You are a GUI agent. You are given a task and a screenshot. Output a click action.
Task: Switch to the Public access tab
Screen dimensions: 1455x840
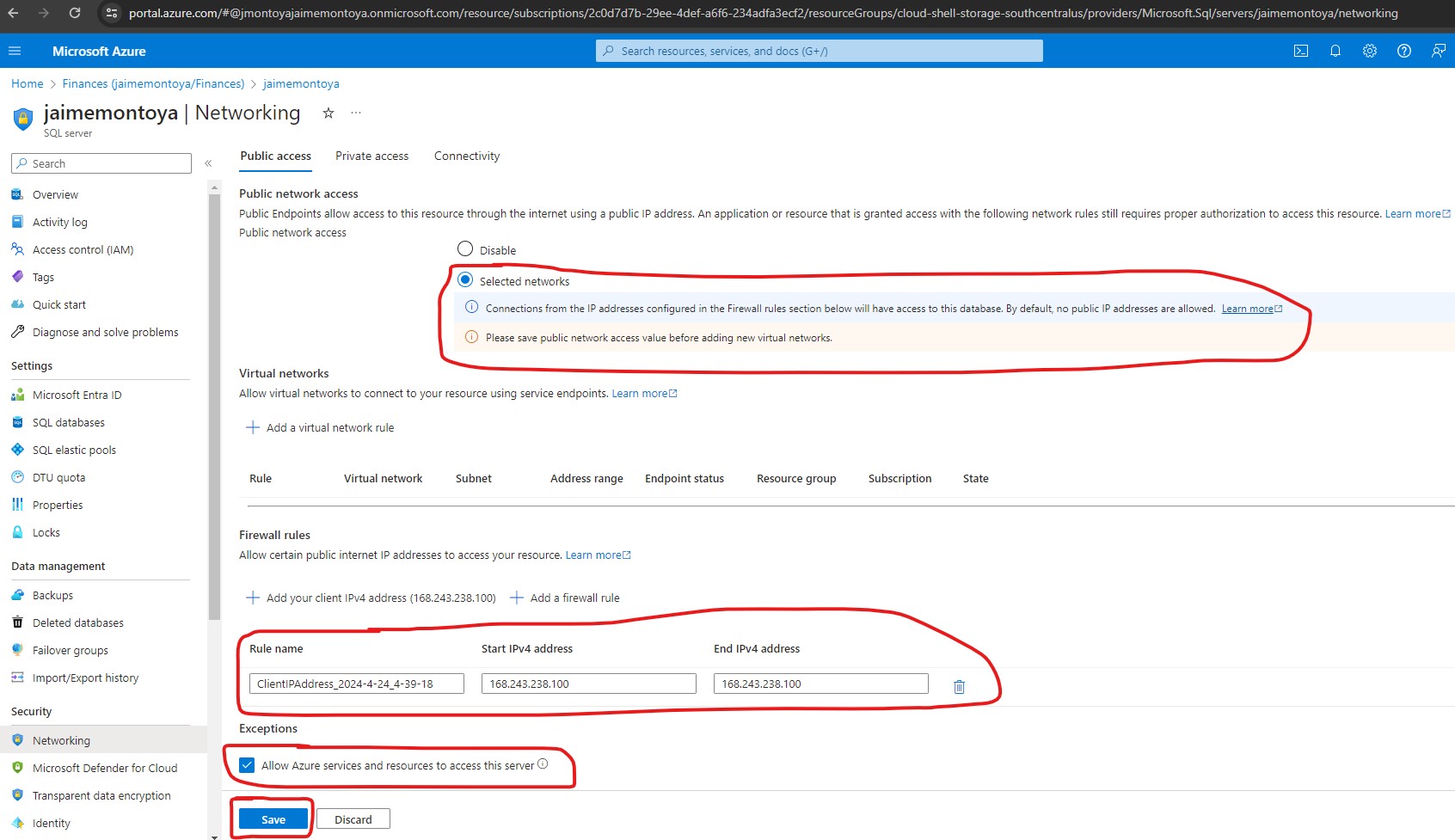pos(275,156)
